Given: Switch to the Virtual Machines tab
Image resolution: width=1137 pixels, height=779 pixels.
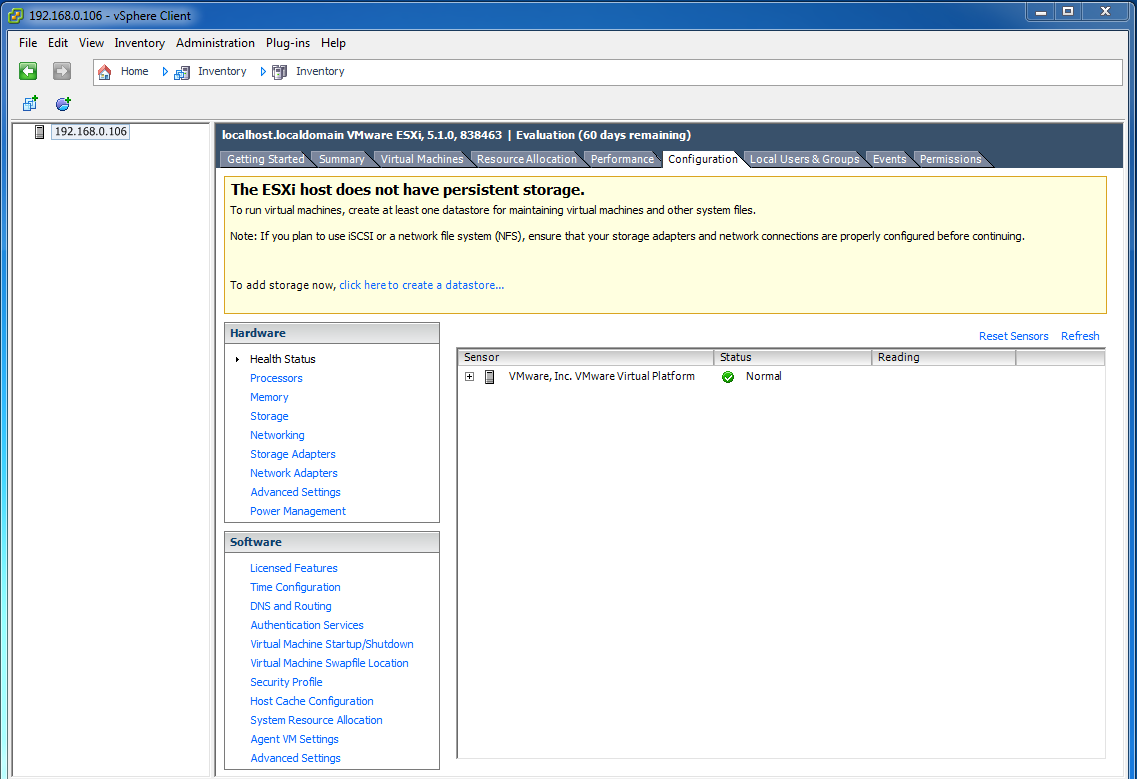Looking at the screenshot, I should point(421,159).
